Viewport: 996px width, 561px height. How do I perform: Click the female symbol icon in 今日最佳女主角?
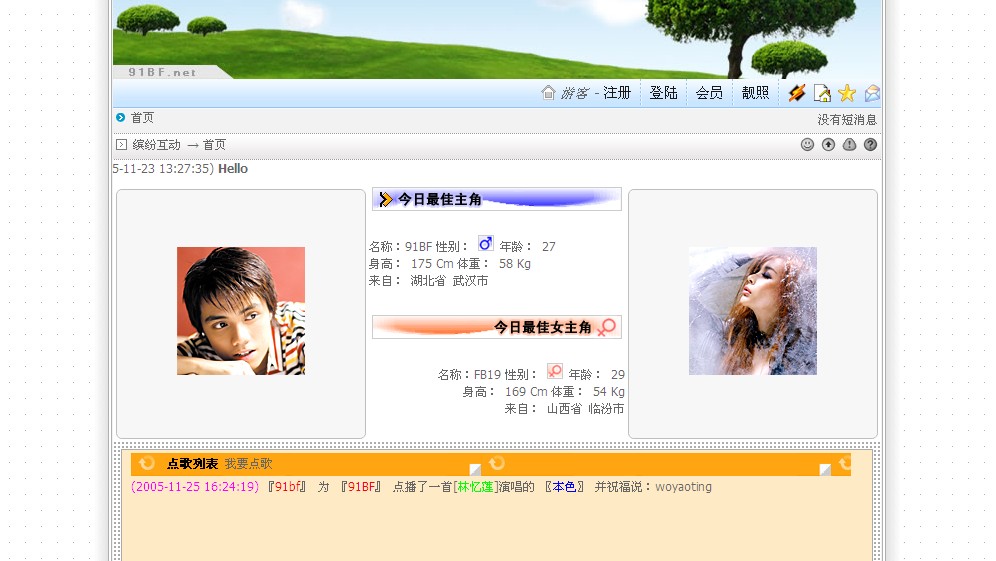pyautogui.click(x=607, y=327)
